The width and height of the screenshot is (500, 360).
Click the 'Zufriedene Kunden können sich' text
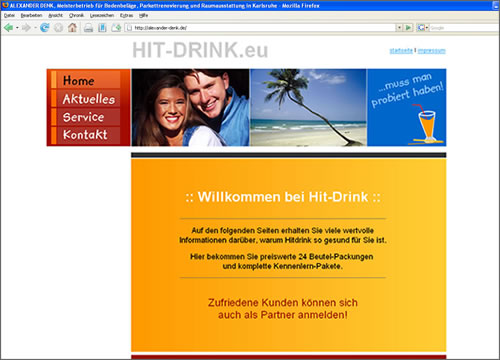283,303
